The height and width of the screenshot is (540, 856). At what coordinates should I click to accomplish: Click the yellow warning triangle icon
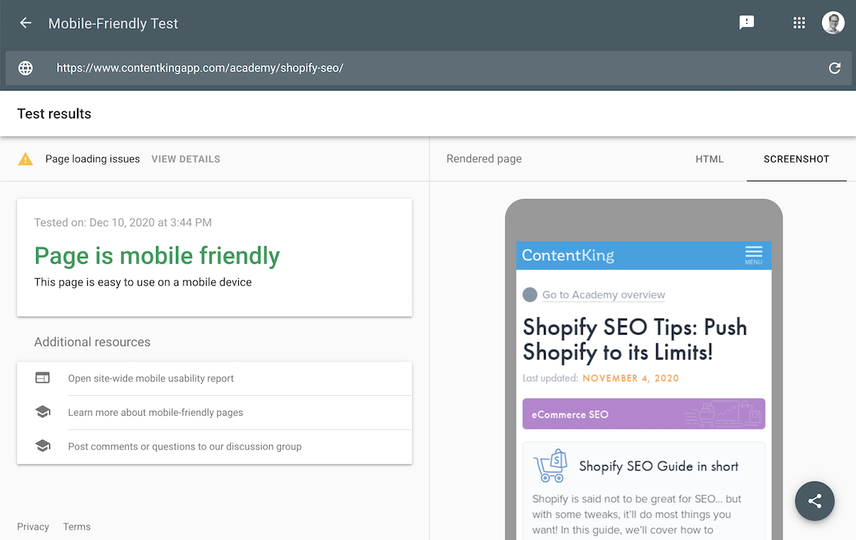[x=25, y=159]
